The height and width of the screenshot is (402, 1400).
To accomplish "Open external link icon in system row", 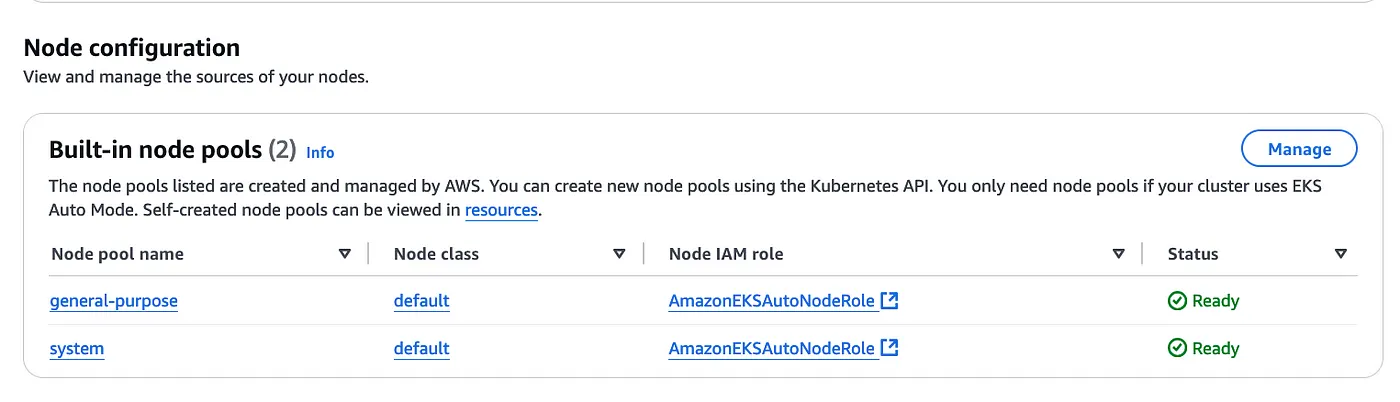I will (890, 348).
